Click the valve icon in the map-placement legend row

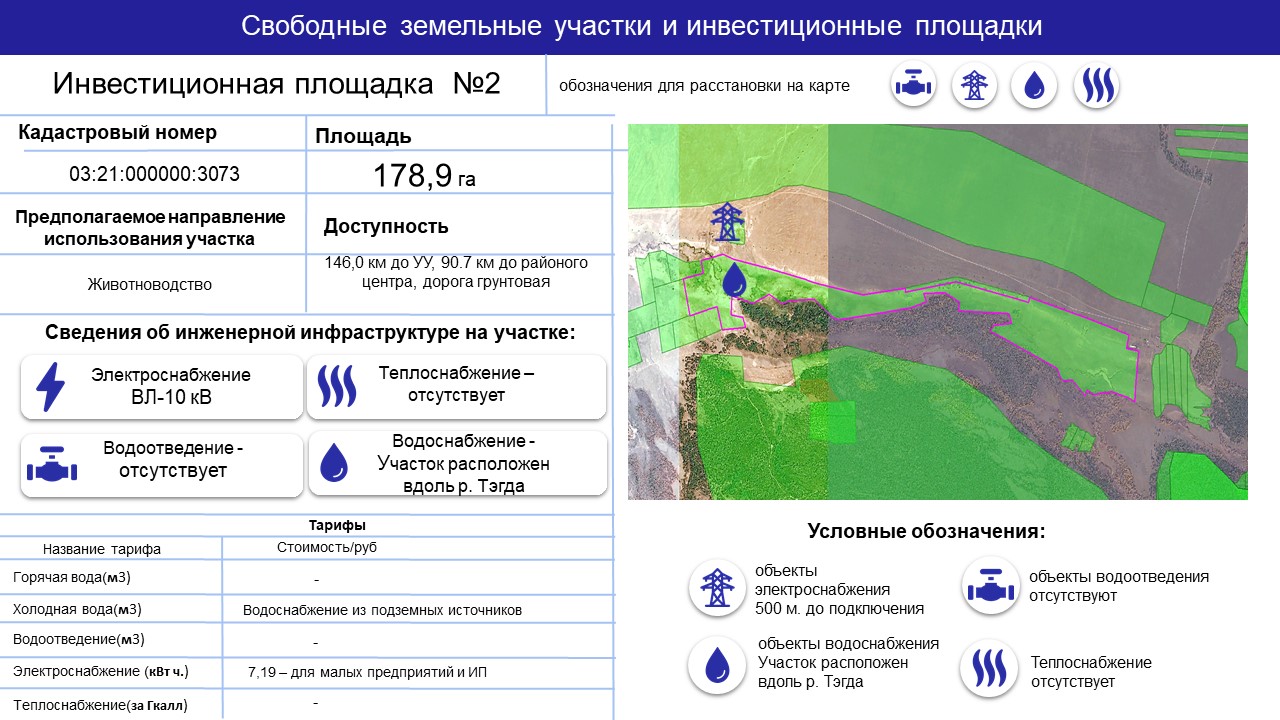pyautogui.click(x=913, y=86)
